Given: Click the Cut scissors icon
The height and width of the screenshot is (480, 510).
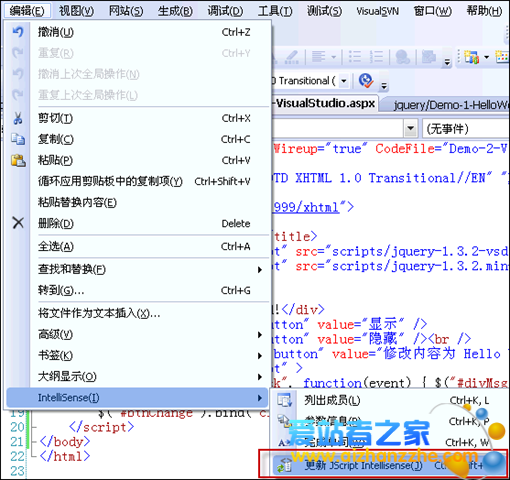Looking at the screenshot, I should [x=18, y=118].
